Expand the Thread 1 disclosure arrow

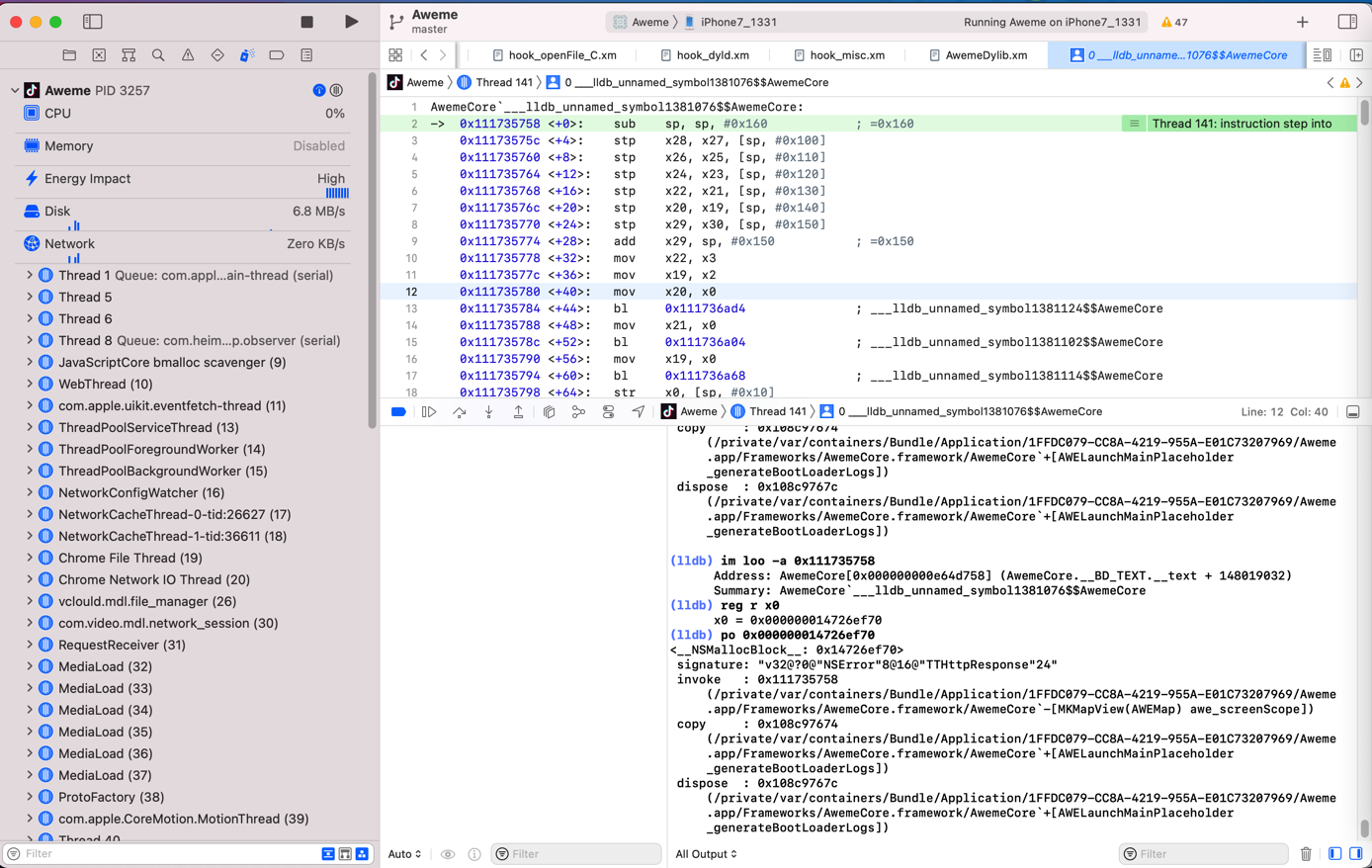pos(30,276)
